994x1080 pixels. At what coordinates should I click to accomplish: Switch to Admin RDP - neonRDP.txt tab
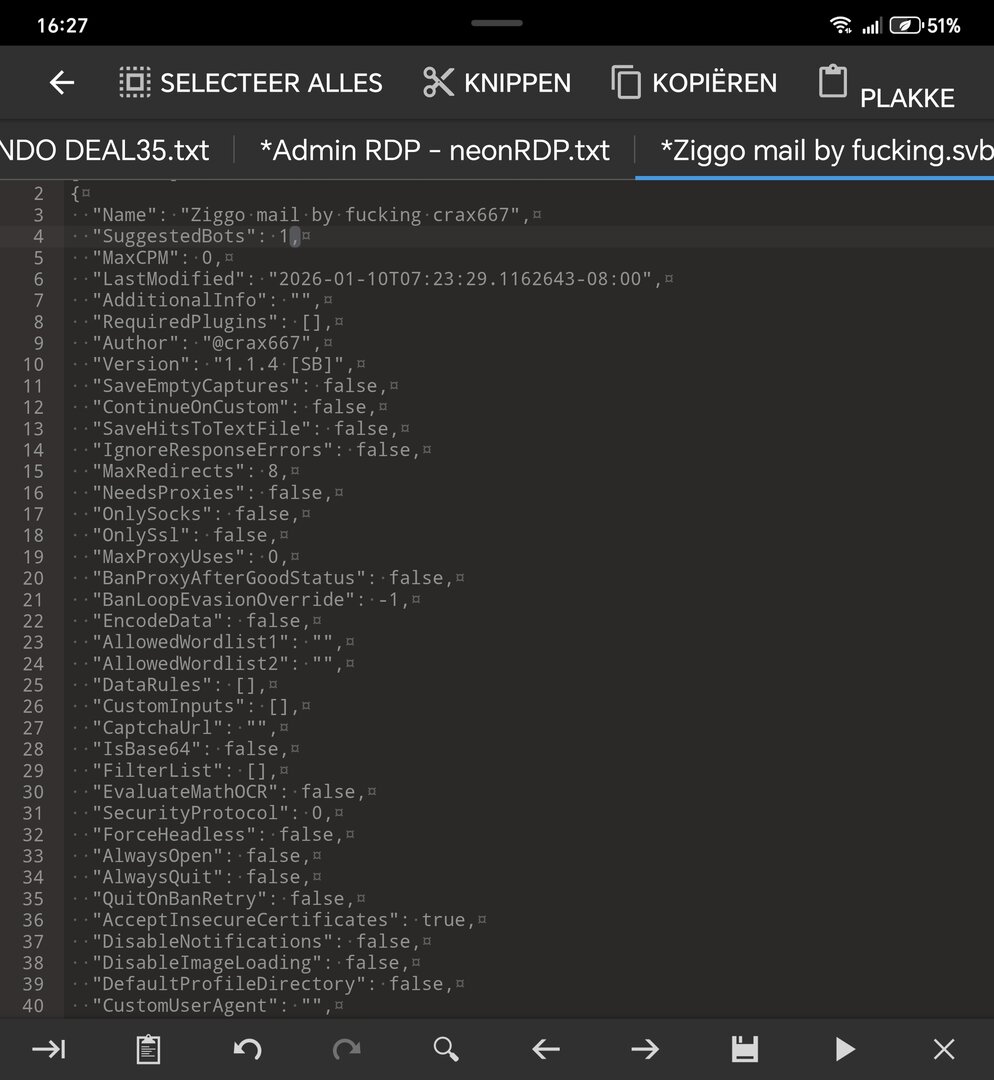(434, 150)
